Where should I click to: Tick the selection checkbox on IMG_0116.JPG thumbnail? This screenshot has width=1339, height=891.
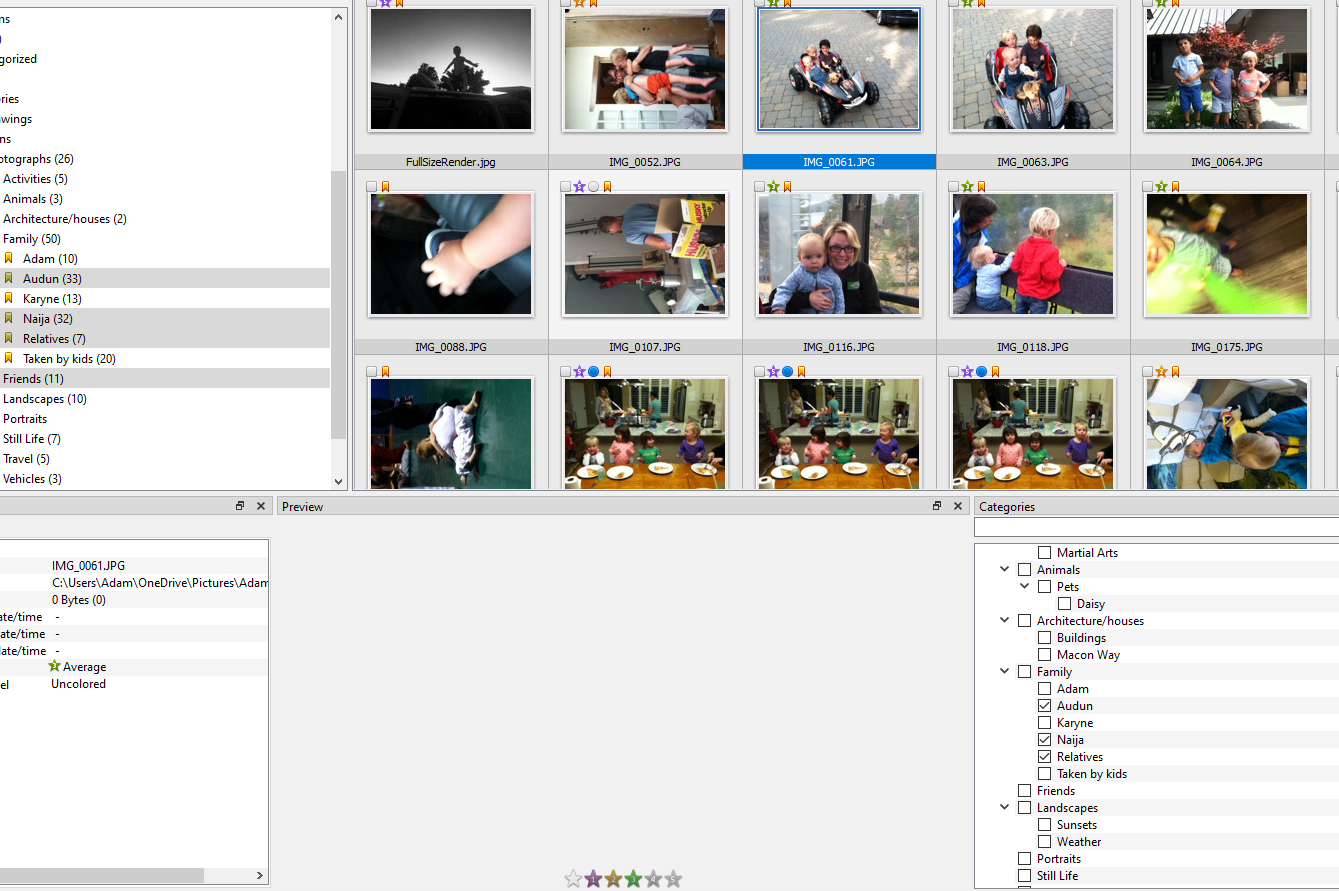760,187
